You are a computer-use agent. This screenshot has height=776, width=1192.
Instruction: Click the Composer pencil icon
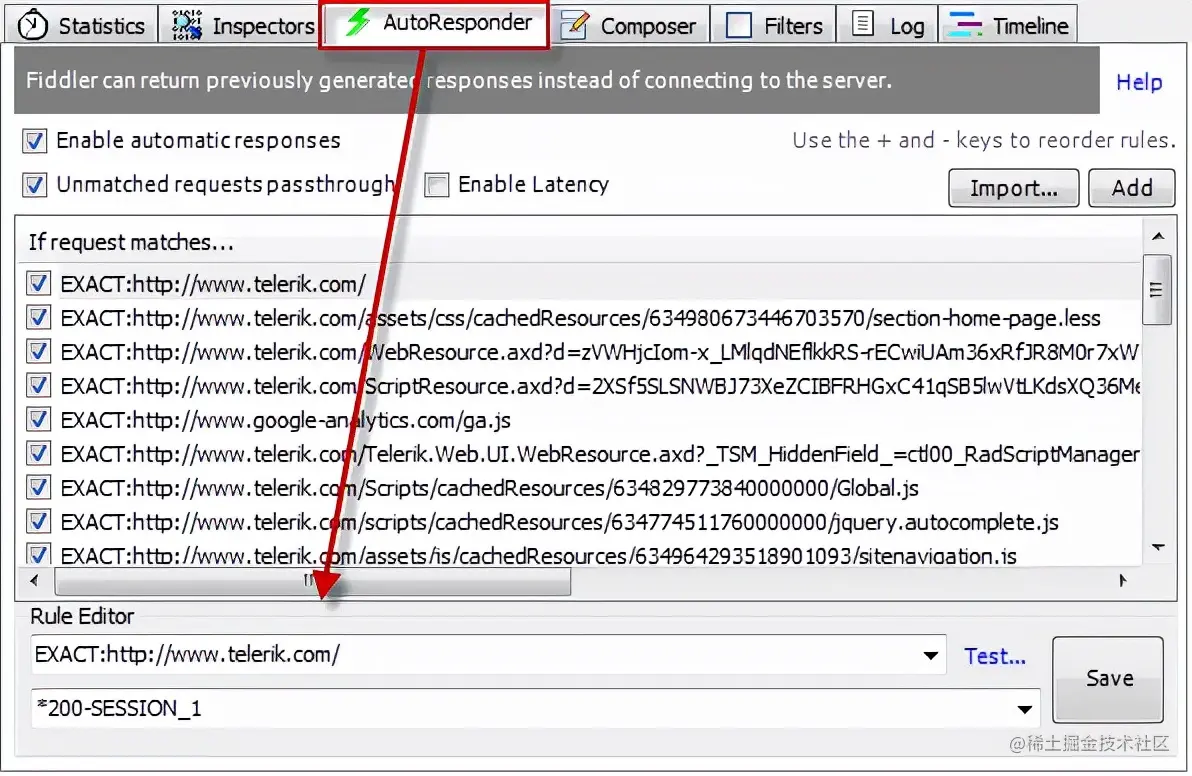(x=575, y=25)
